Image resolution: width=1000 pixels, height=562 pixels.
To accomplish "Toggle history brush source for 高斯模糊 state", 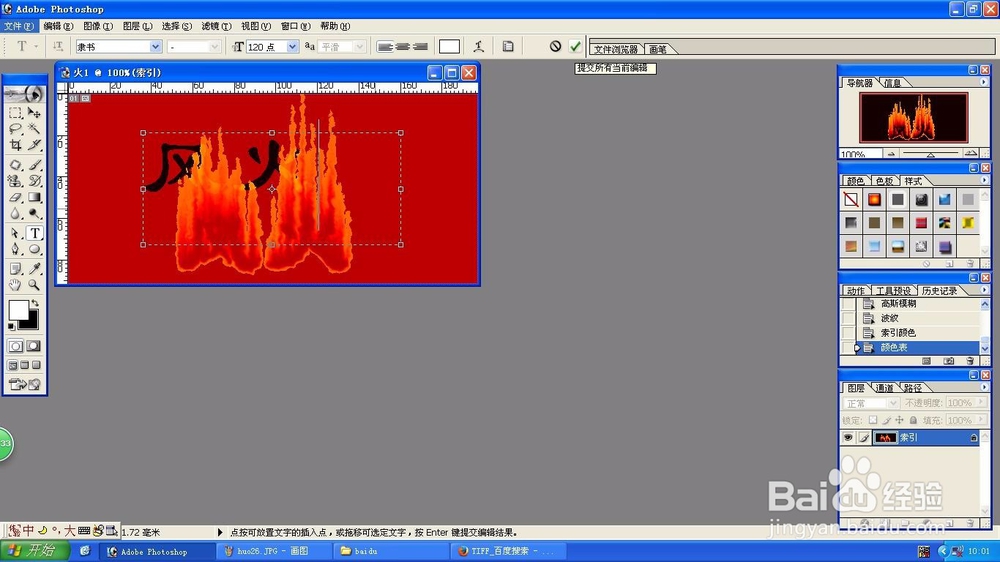I will (848, 304).
